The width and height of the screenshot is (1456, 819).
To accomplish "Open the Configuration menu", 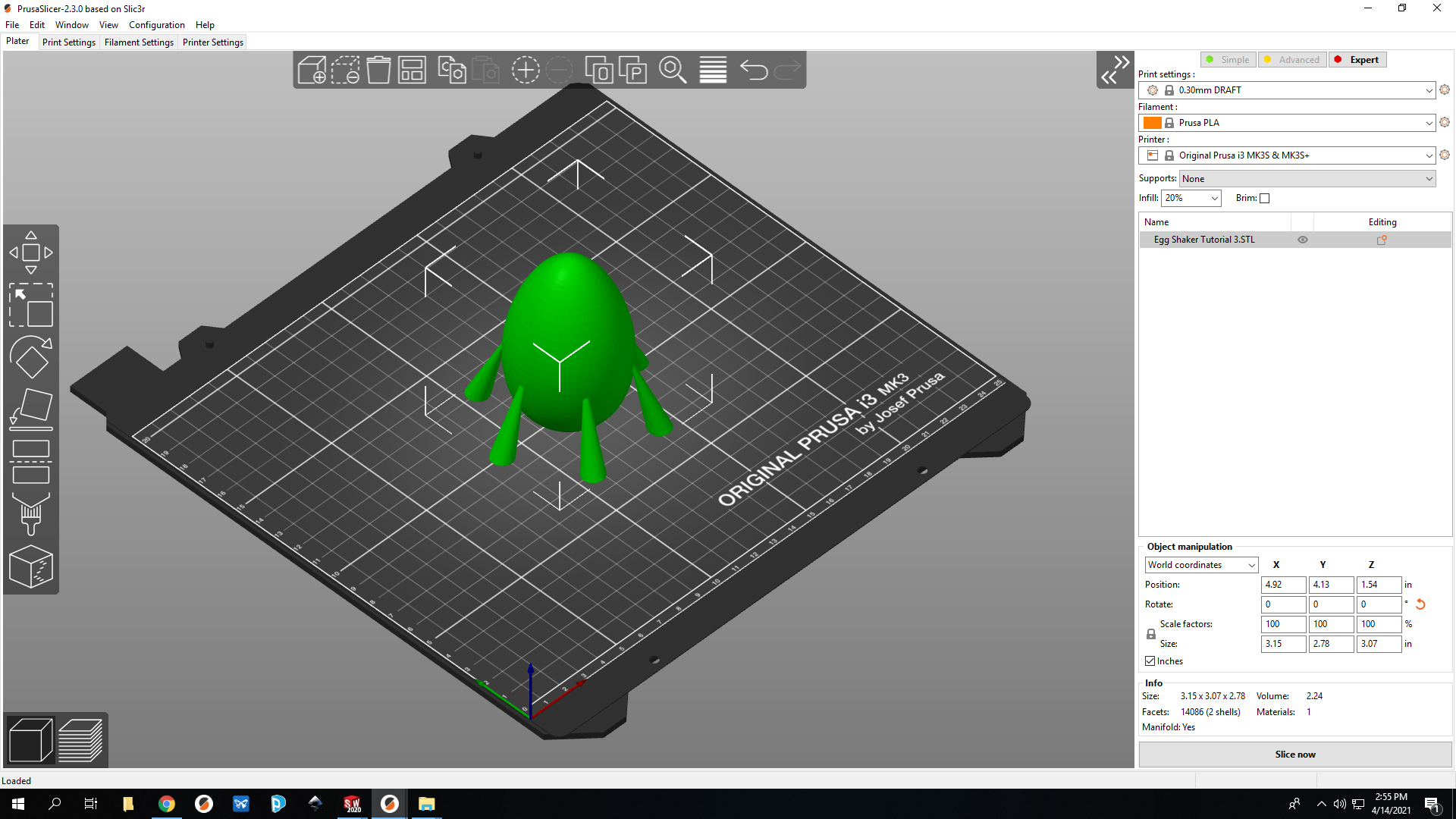I will 157,25.
